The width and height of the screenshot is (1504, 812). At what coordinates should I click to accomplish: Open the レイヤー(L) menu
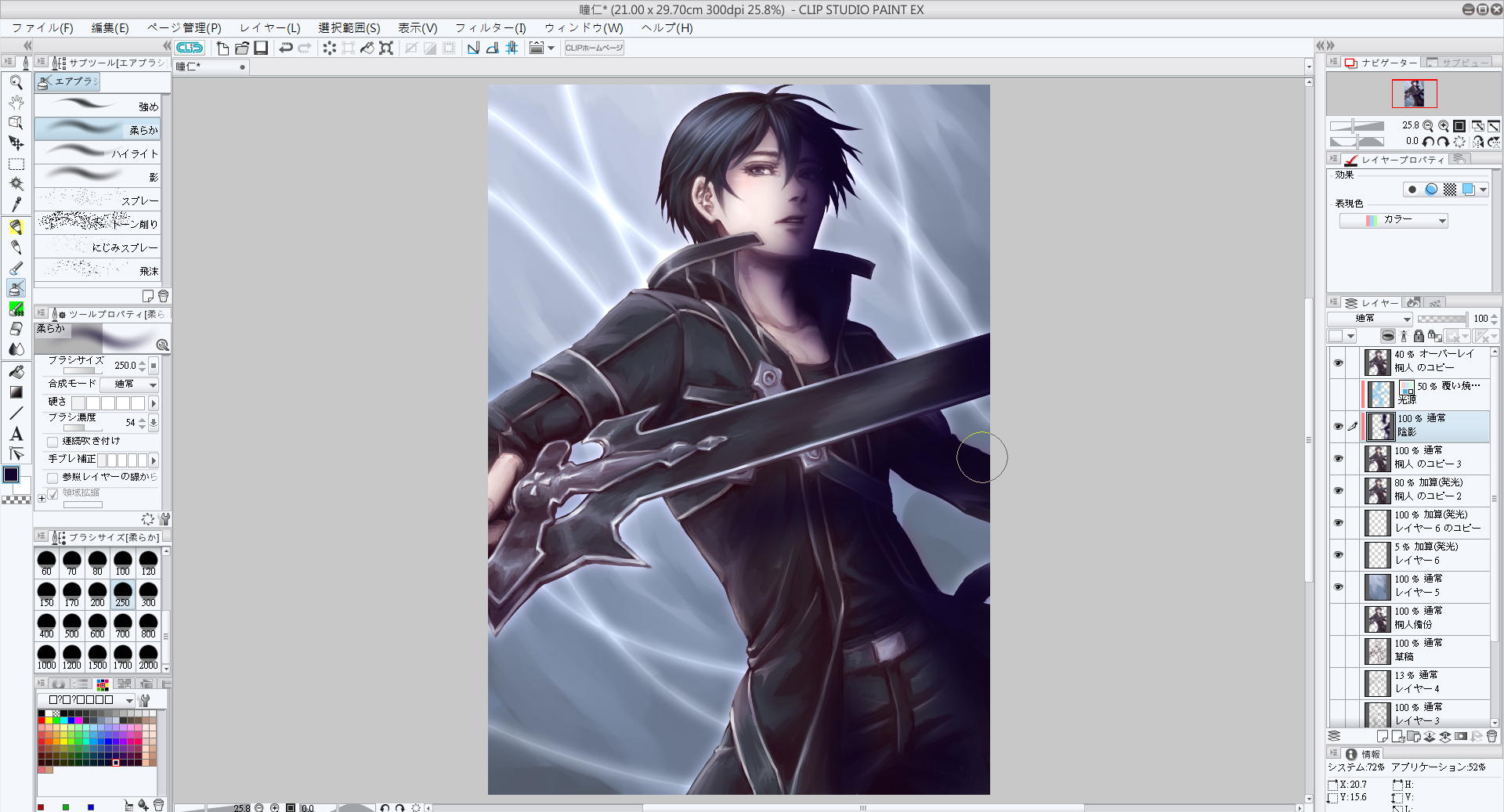pos(270,28)
